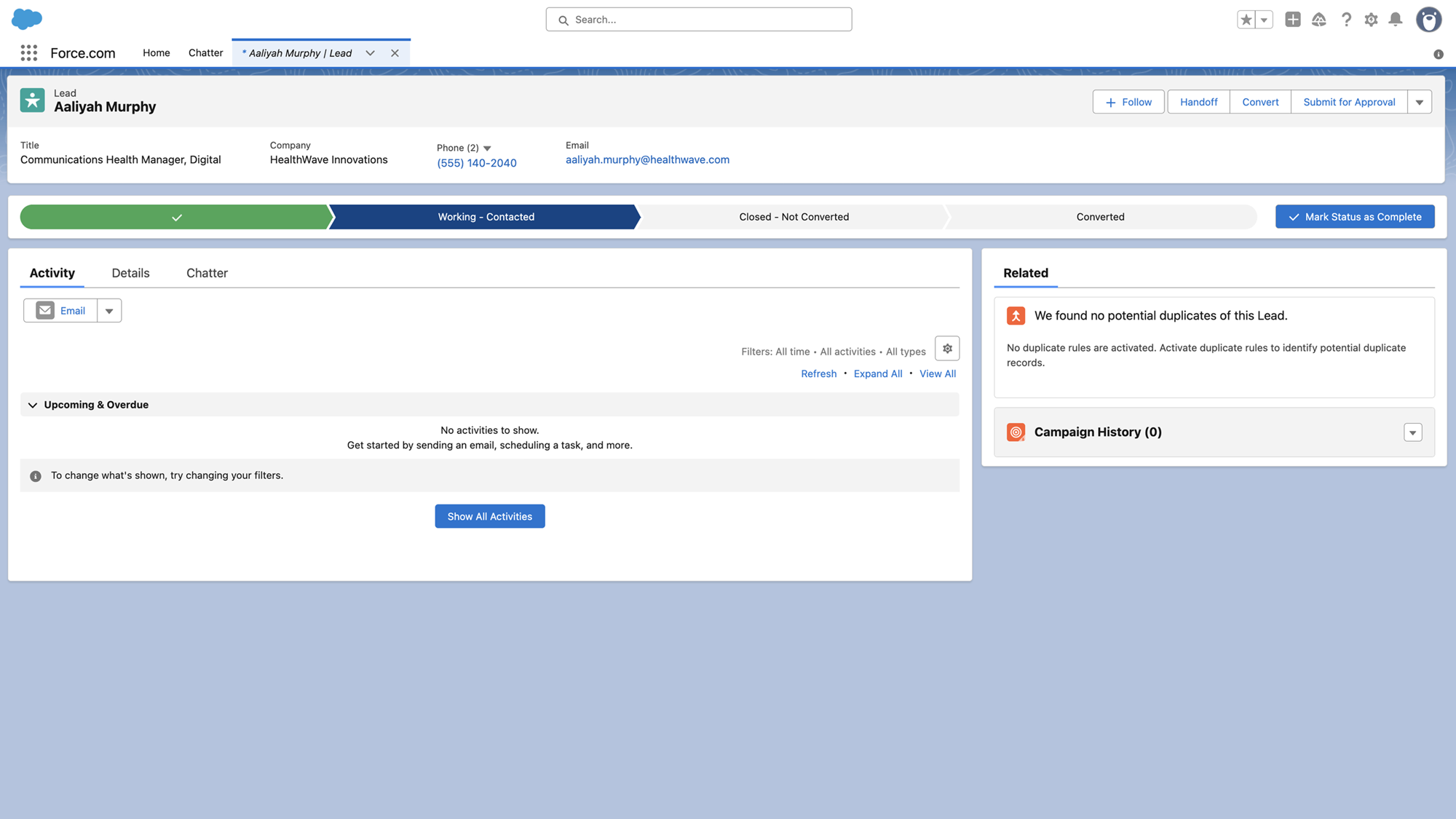This screenshot has width=1456, height=819.
Task: Open the Global Actions plus icon
Action: click(1293, 20)
